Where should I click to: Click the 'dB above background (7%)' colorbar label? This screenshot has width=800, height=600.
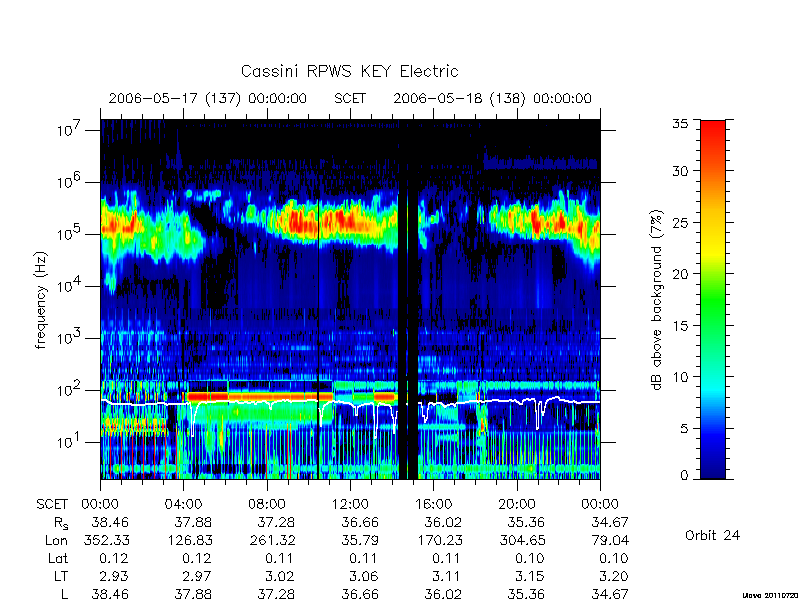click(657, 300)
